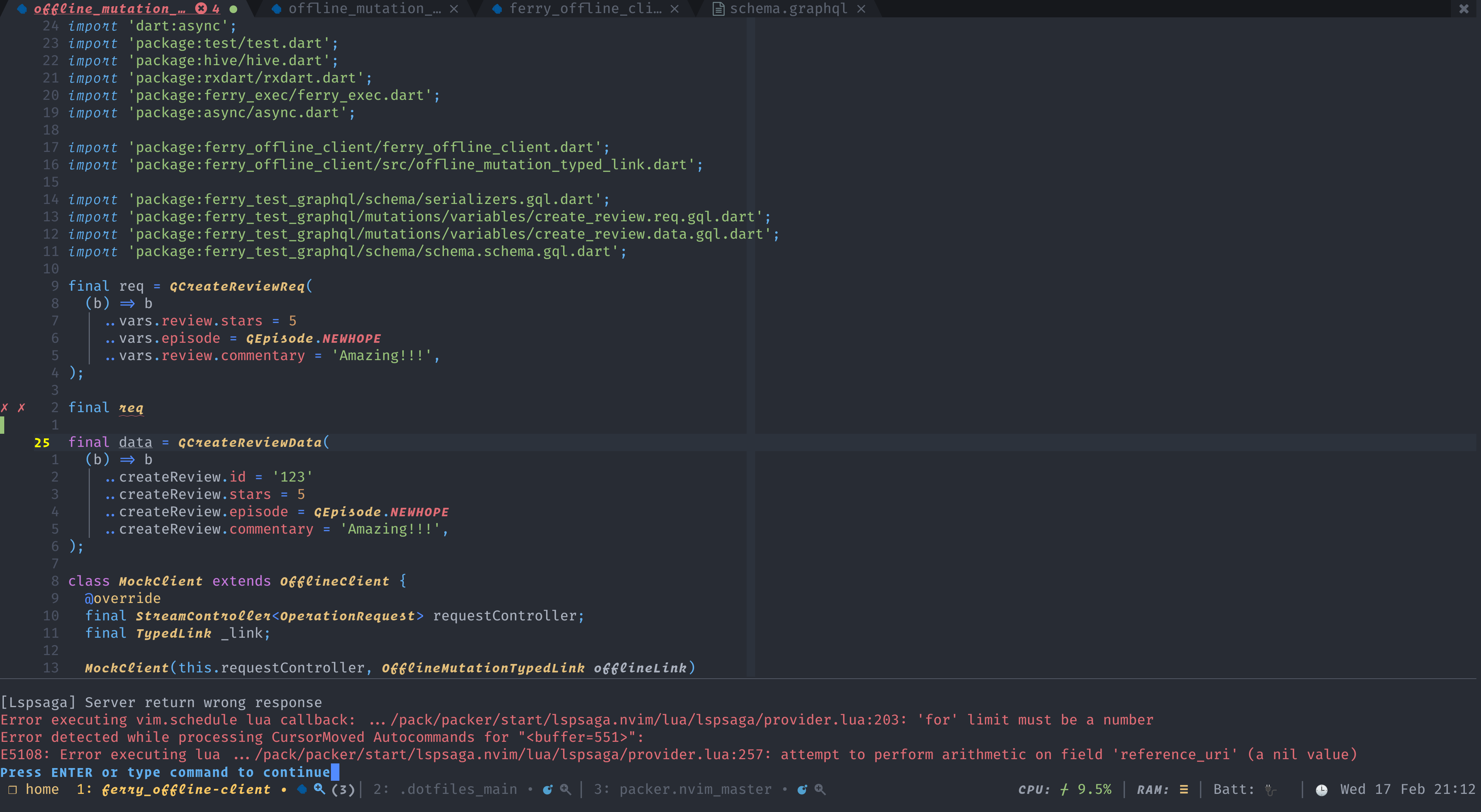Open the schema.graphql tab
The width and height of the screenshot is (1481, 812).
coord(788,8)
